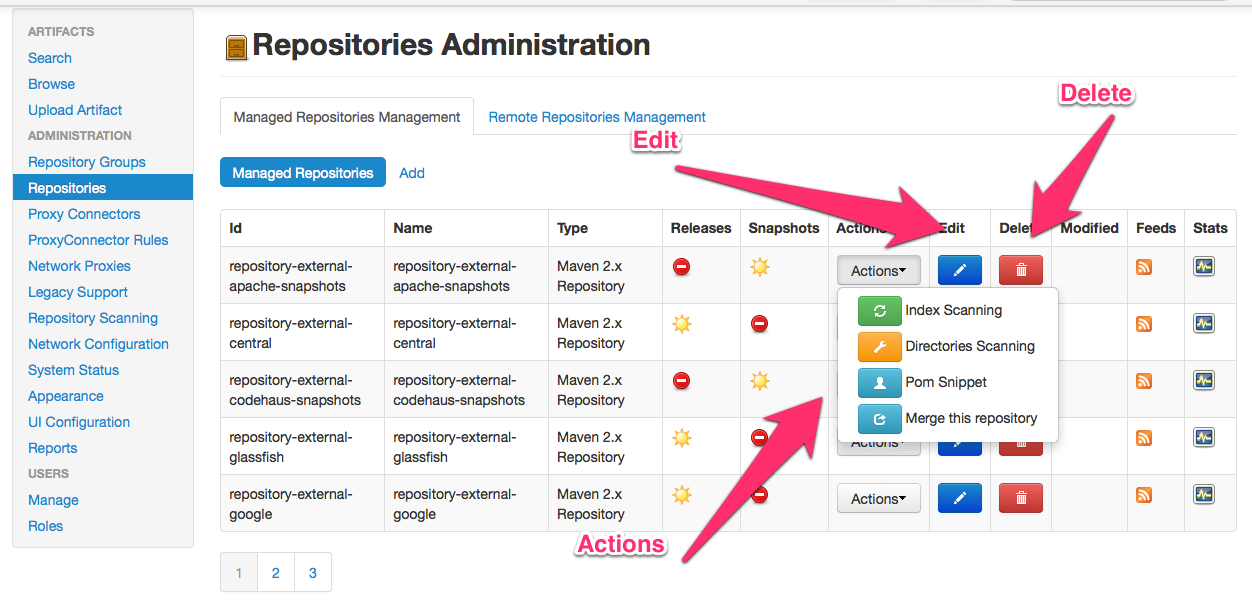Click edit pencil for repository-external-google
This screenshot has width=1252, height=600.
959,498
